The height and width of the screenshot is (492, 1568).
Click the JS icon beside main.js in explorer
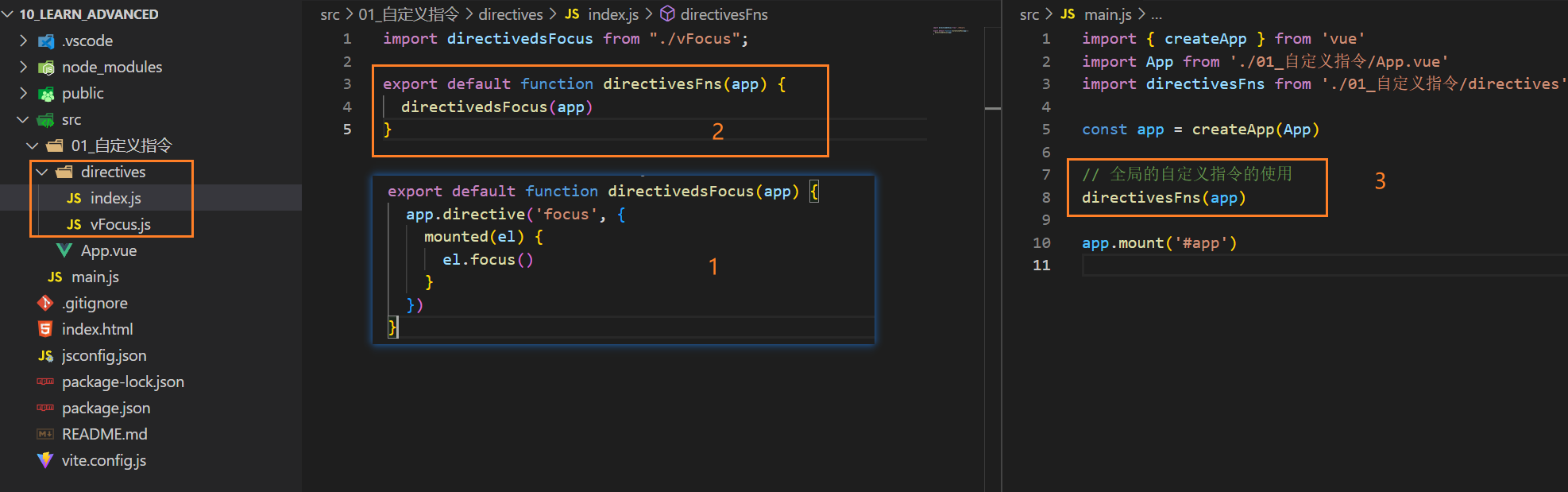click(55, 277)
